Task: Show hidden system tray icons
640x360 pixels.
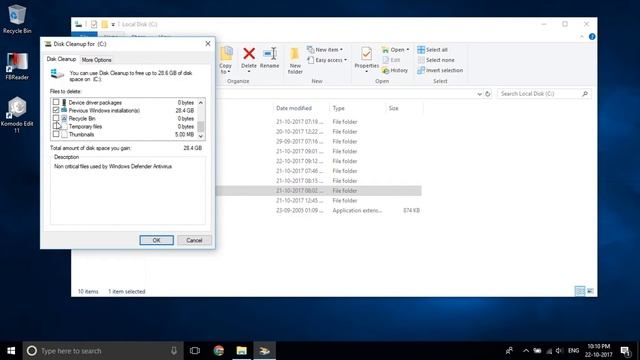Action: (526, 351)
